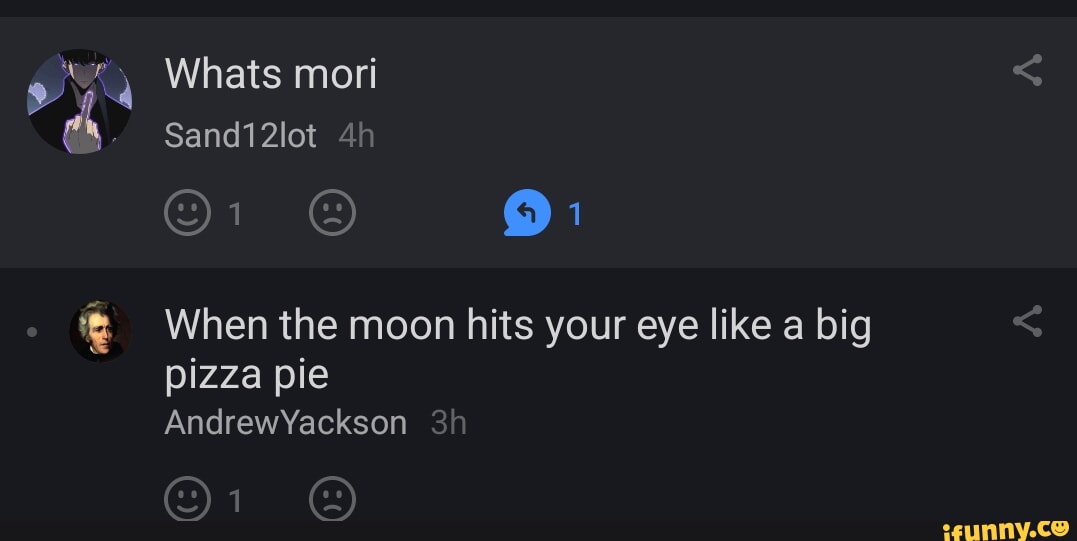Screen dimensions: 1077x541
Task: Open the AndrewYackson username link
Action: click(x=286, y=422)
